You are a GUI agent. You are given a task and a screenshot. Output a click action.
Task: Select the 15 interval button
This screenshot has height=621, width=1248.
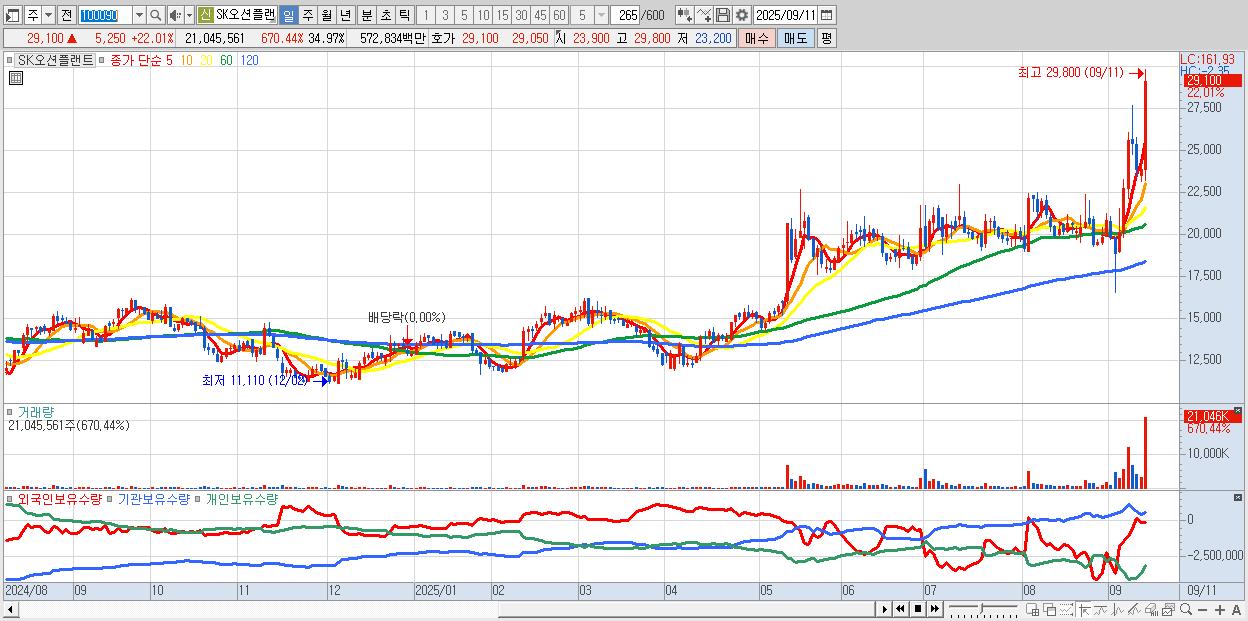(x=502, y=15)
